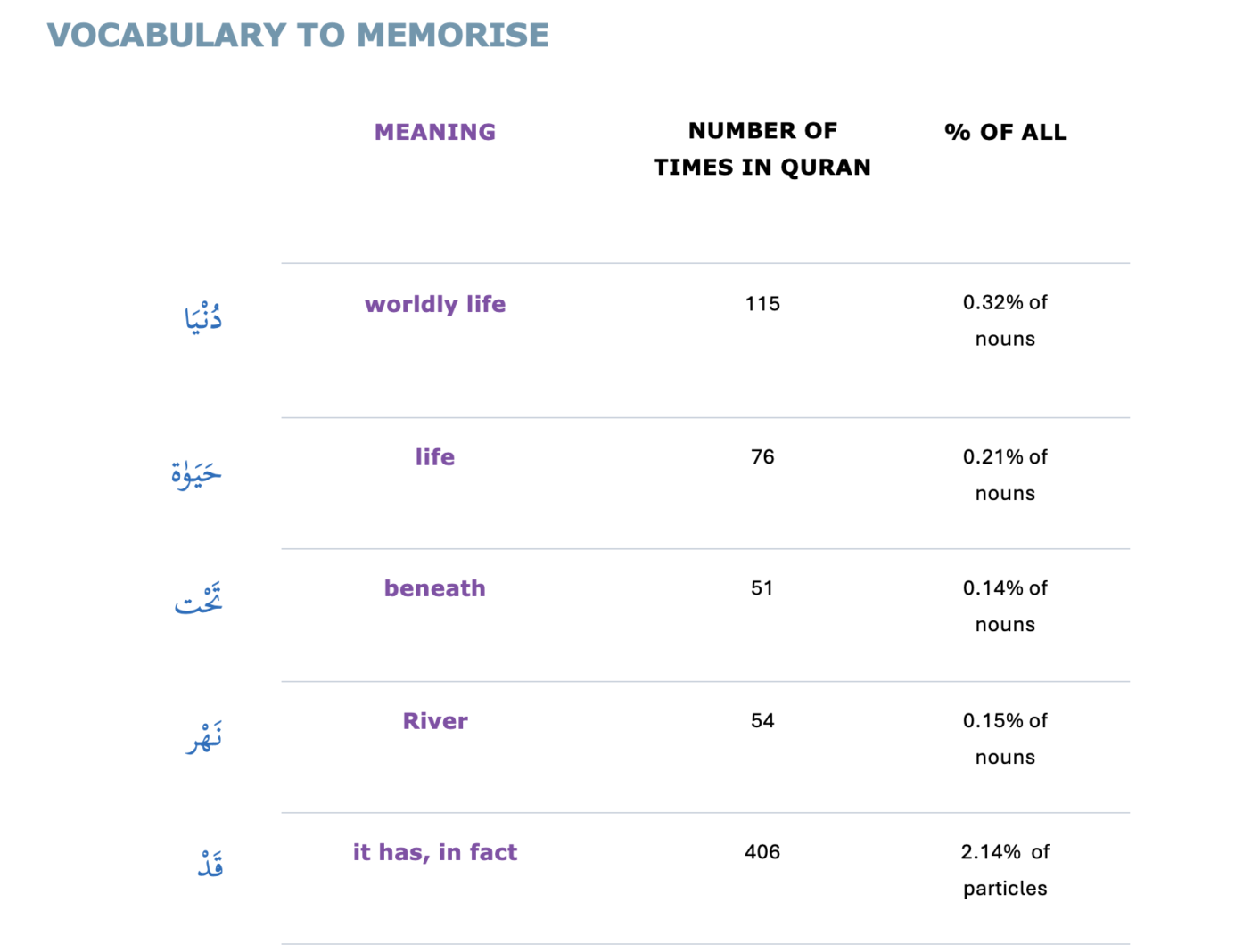Click the 'Vocabulary to Memorise' heading
This screenshot has height=952, width=1235.
click(x=298, y=36)
